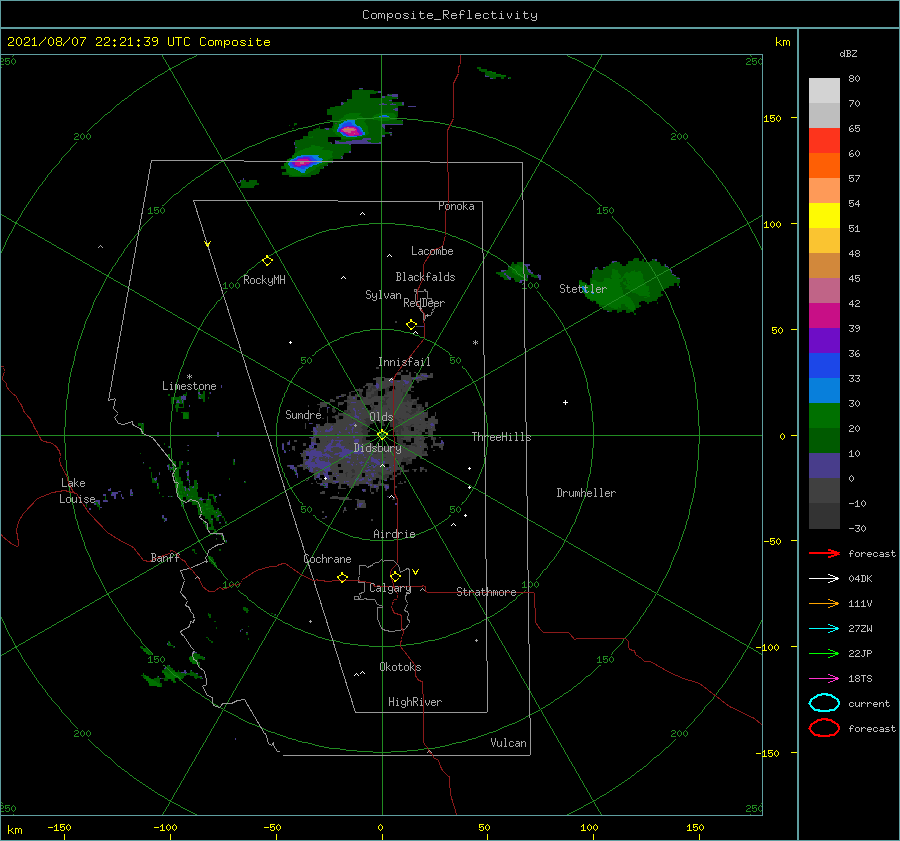The image size is (900, 841).
Task: Click the red forecast ellipse legend icon
Action: 824,728
